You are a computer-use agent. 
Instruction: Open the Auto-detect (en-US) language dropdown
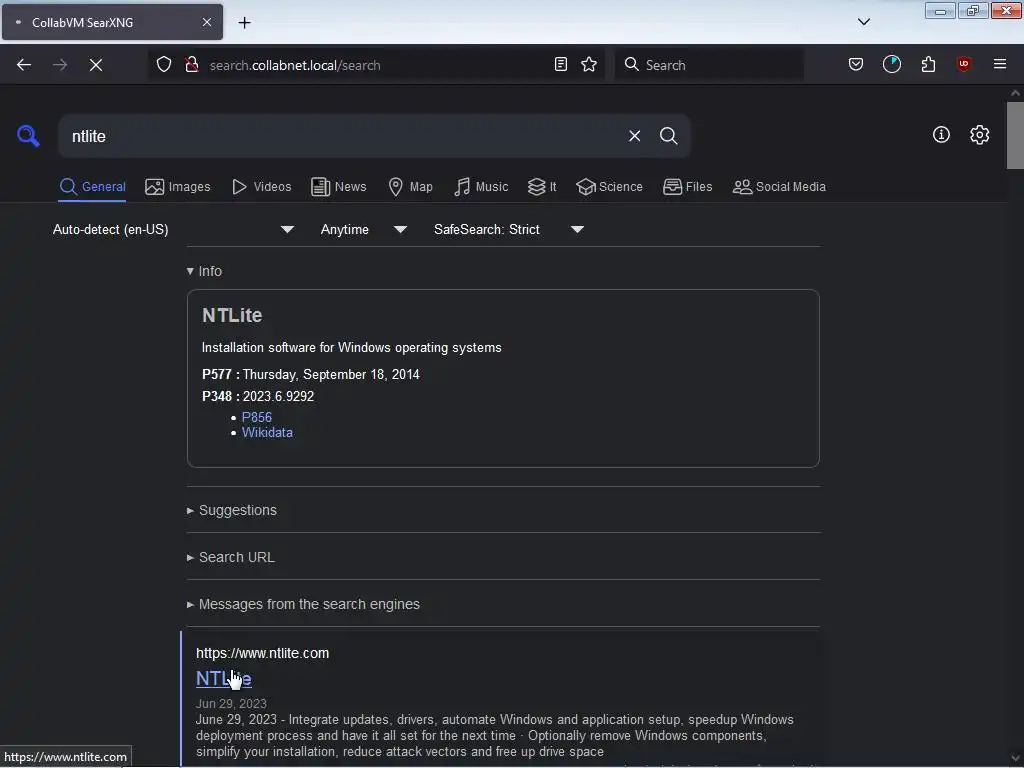[173, 229]
